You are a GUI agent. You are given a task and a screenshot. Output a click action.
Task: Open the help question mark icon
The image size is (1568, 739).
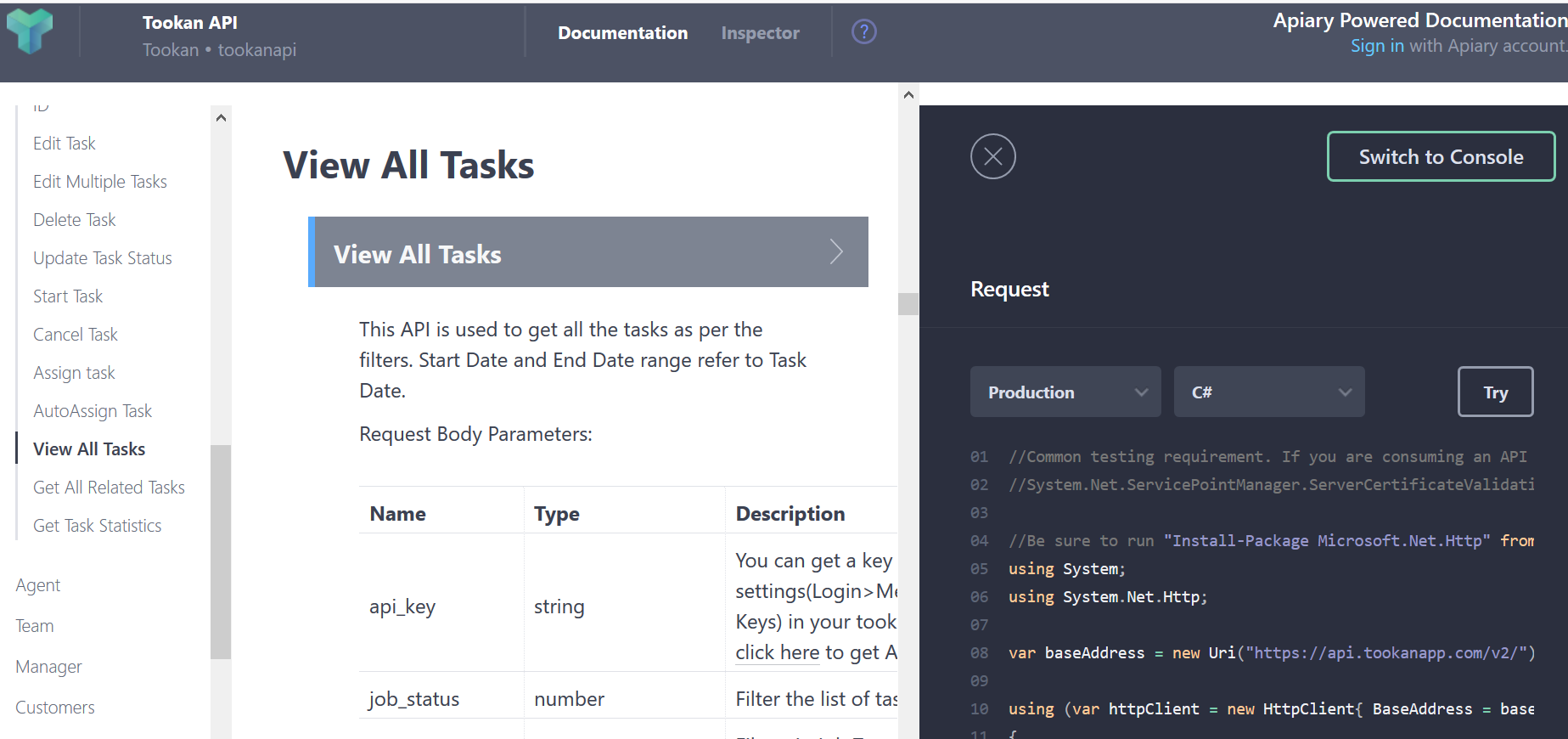tap(864, 32)
